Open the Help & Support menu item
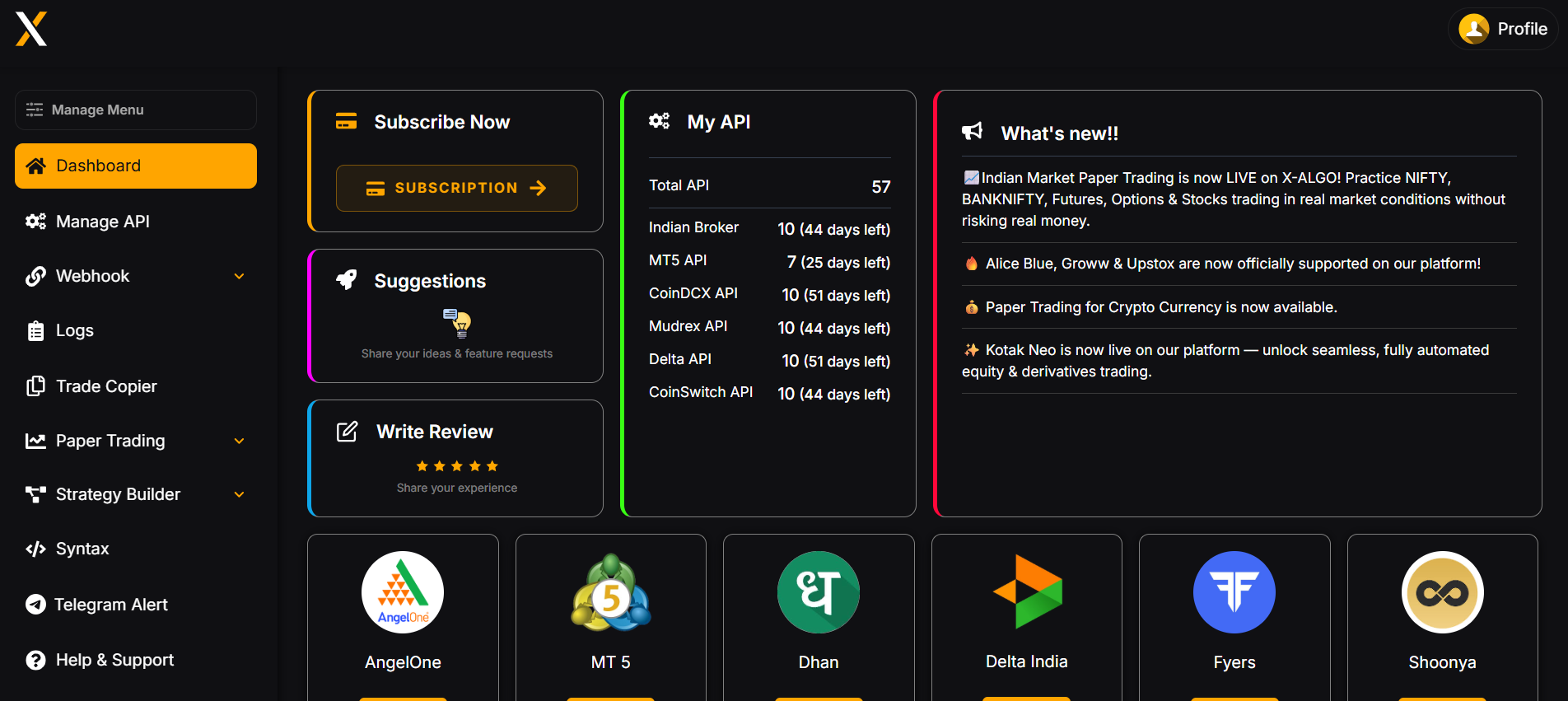The height and width of the screenshot is (701, 1568). (136, 660)
